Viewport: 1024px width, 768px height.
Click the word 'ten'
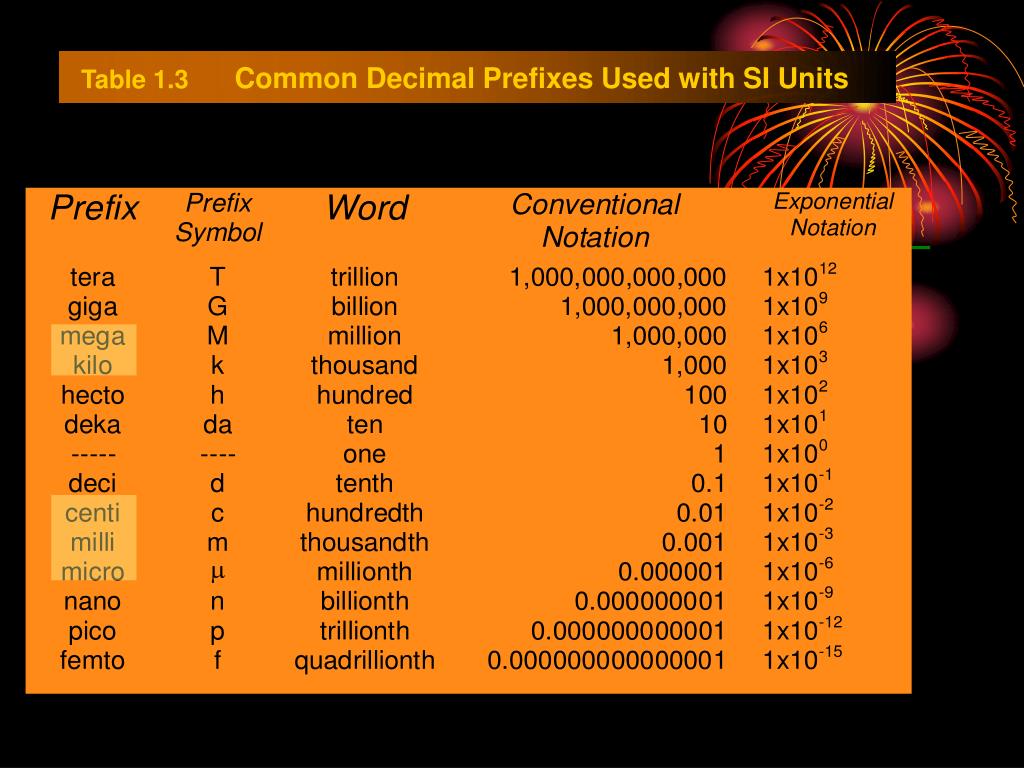pyautogui.click(x=364, y=424)
